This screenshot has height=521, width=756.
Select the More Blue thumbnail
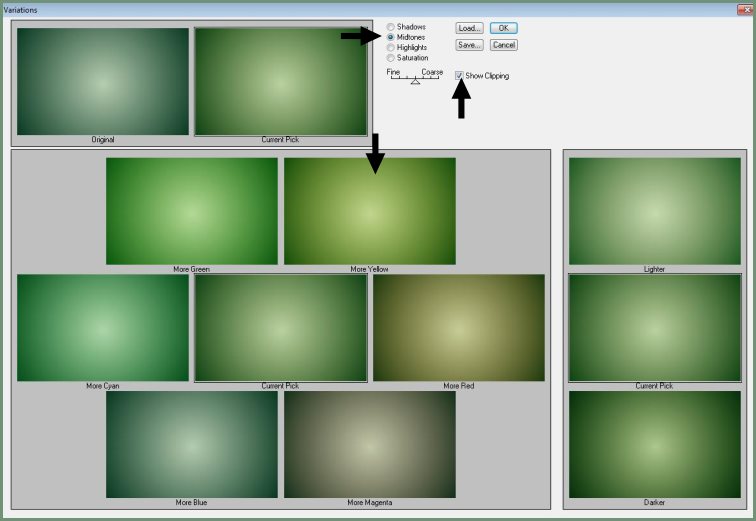192,444
